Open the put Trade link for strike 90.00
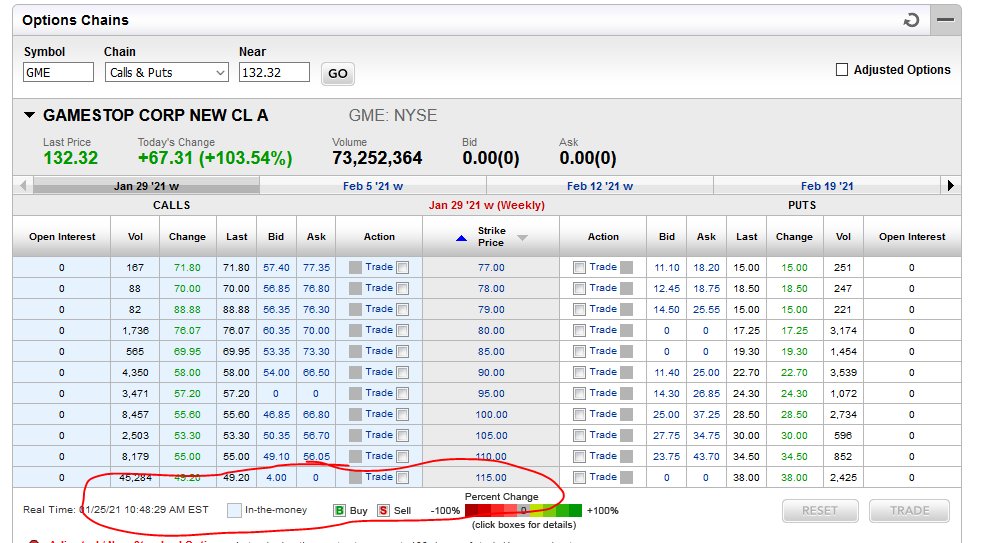 point(603,372)
